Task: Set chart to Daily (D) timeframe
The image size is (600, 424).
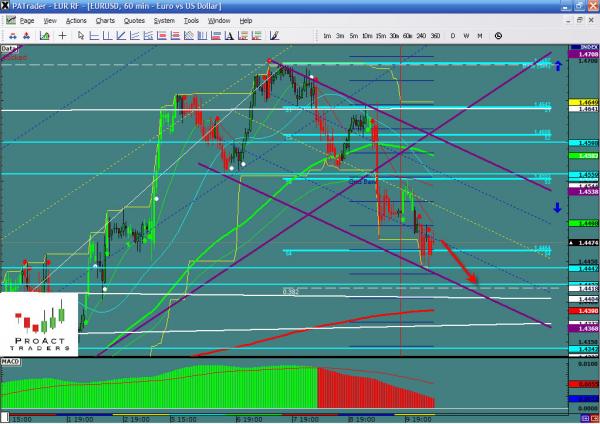Action: 453,35
